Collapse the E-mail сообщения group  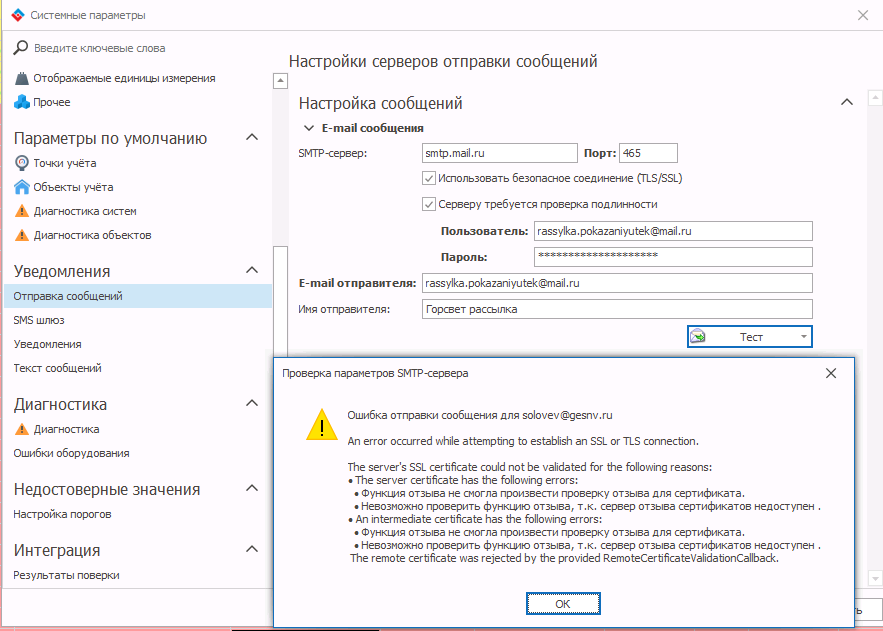[x=308, y=128]
